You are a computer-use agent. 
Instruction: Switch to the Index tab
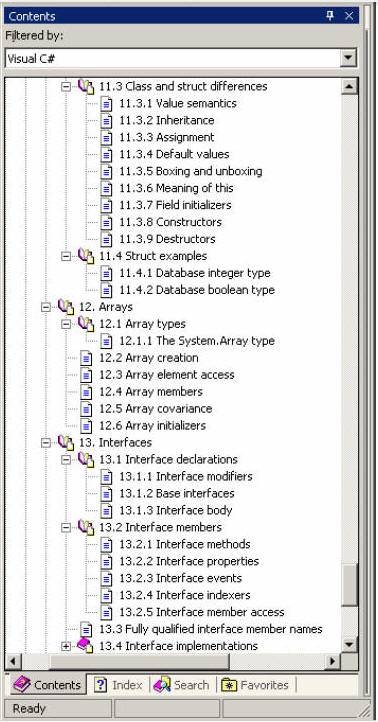[118, 685]
